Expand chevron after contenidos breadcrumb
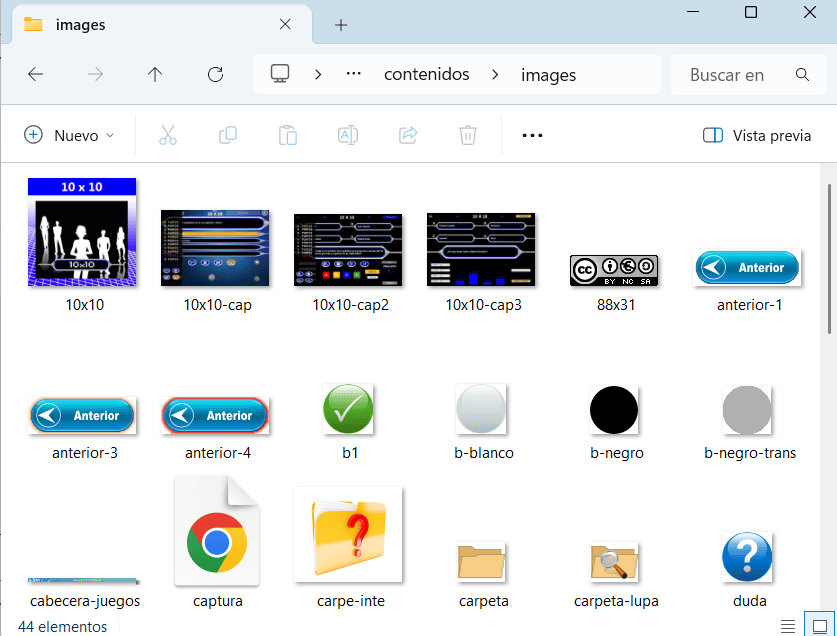 pyautogui.click(x=494, y=74)
